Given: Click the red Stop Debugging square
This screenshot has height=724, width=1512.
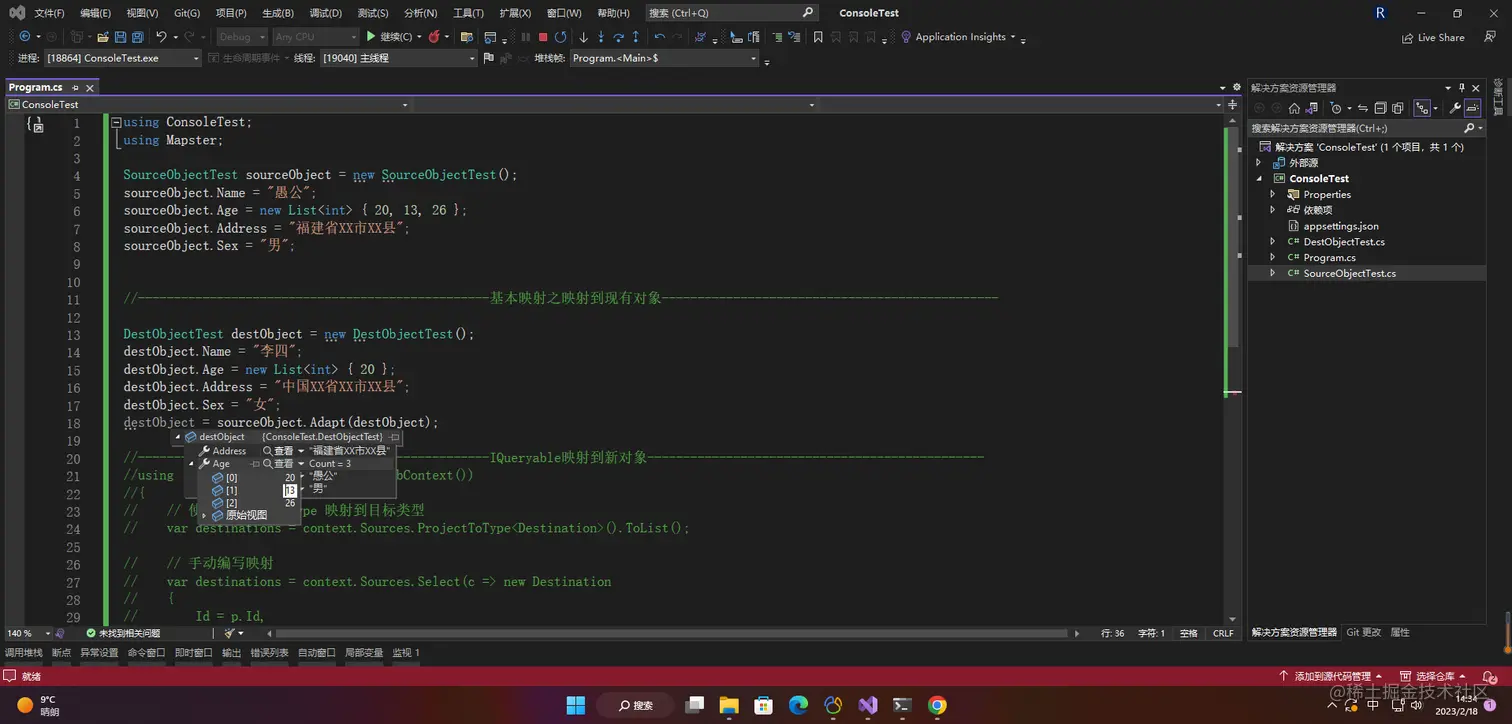Looking at the screenshot, I should pyautogui.click(x=542, y=37).
